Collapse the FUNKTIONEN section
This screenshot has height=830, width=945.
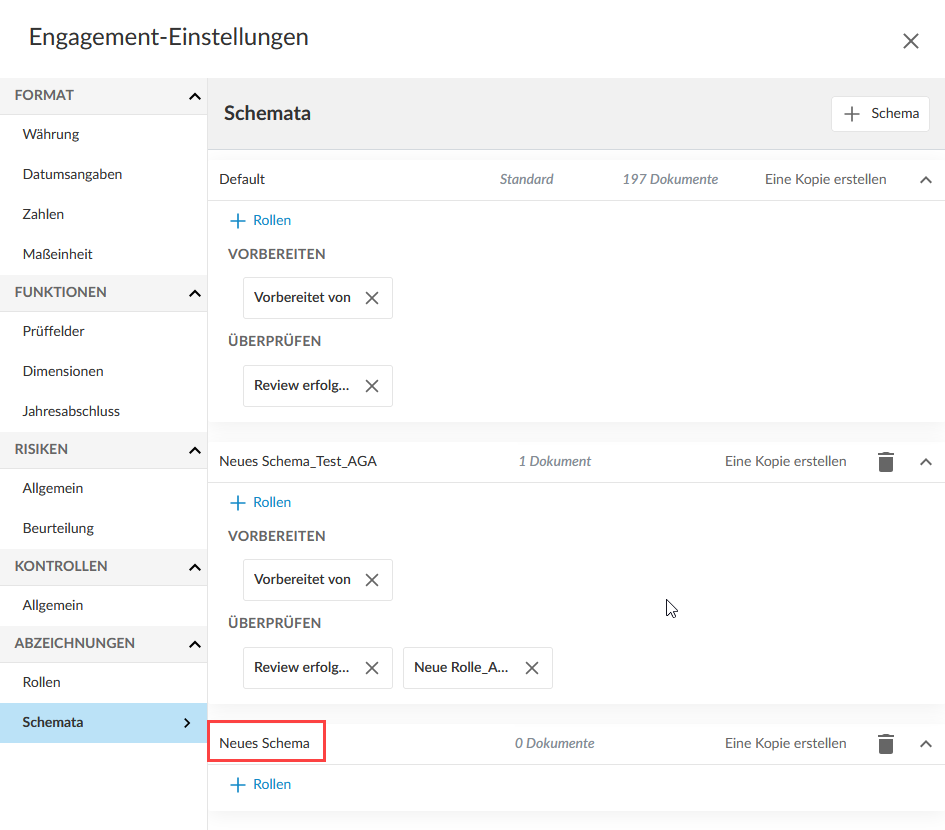pos(195,294)
